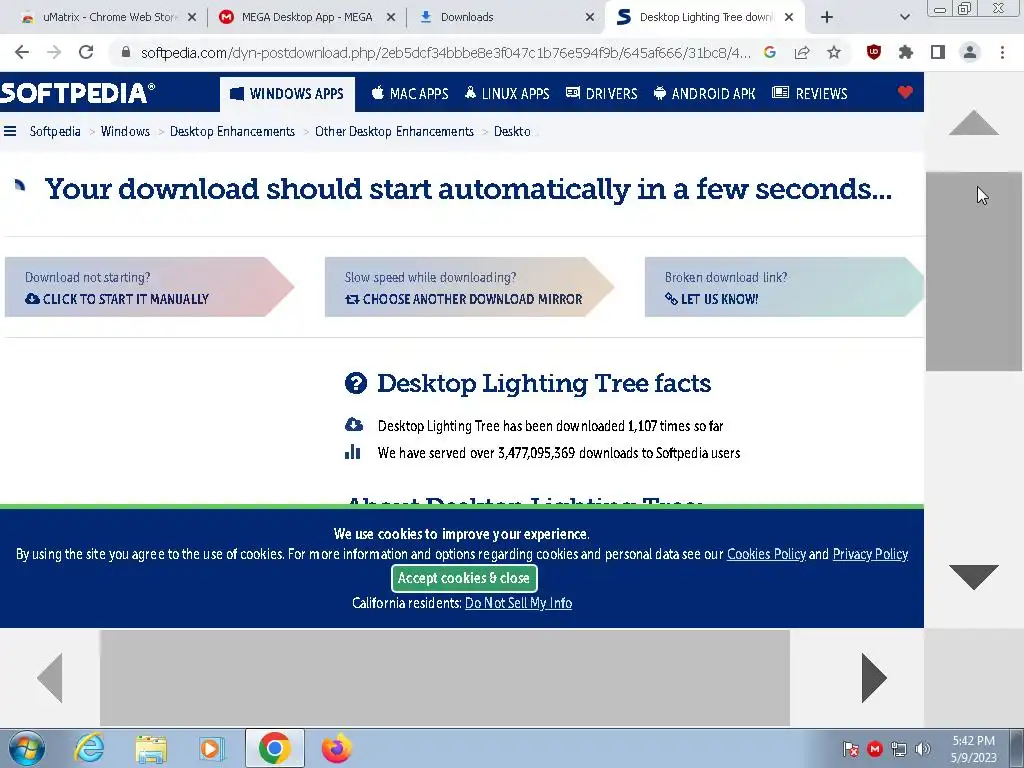Click the red heart icon in Softpedia header
This screenshot has width=1024, height=768.
coord(905,93)
